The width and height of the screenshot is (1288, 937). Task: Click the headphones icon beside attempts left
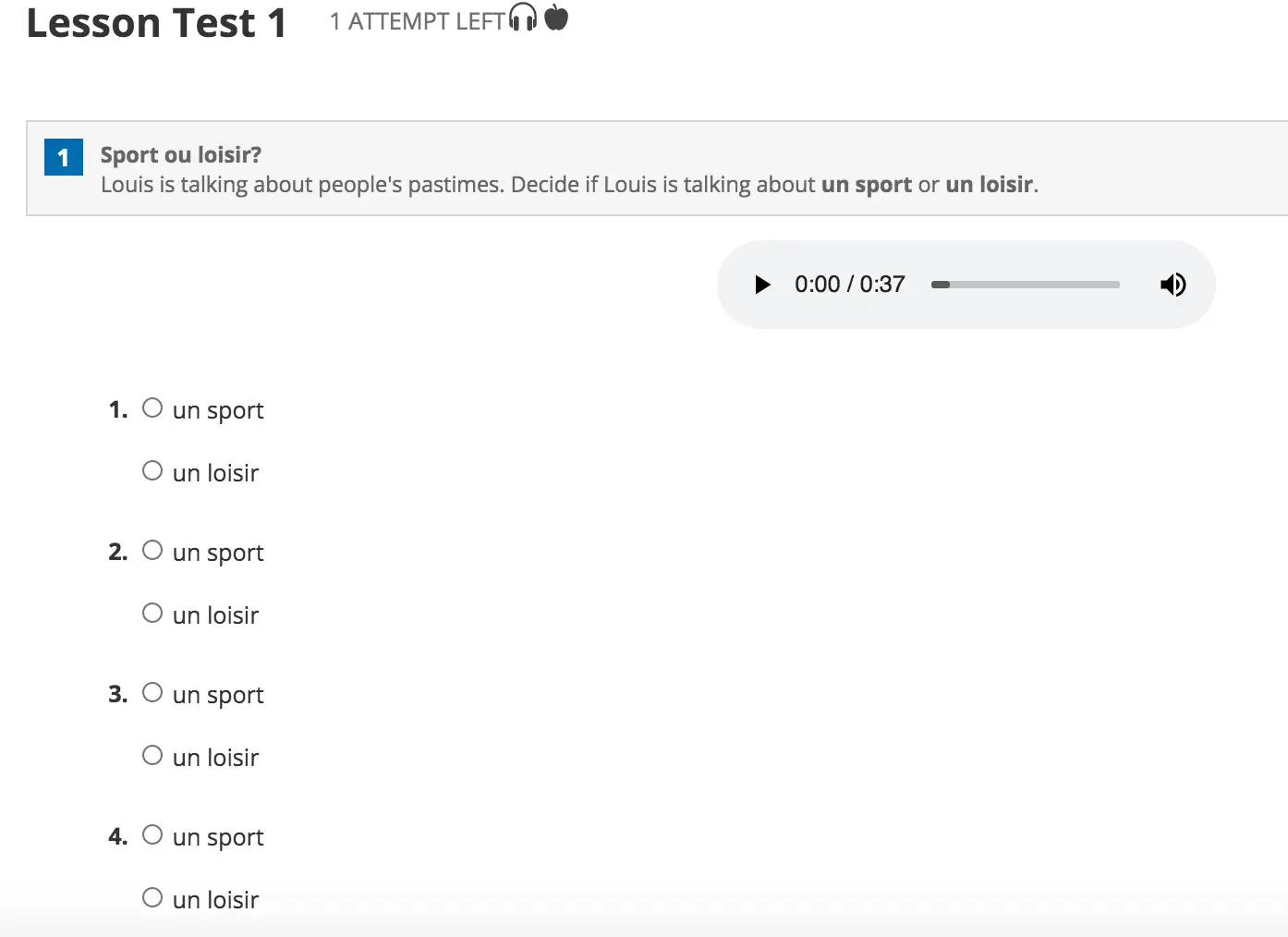523,17
